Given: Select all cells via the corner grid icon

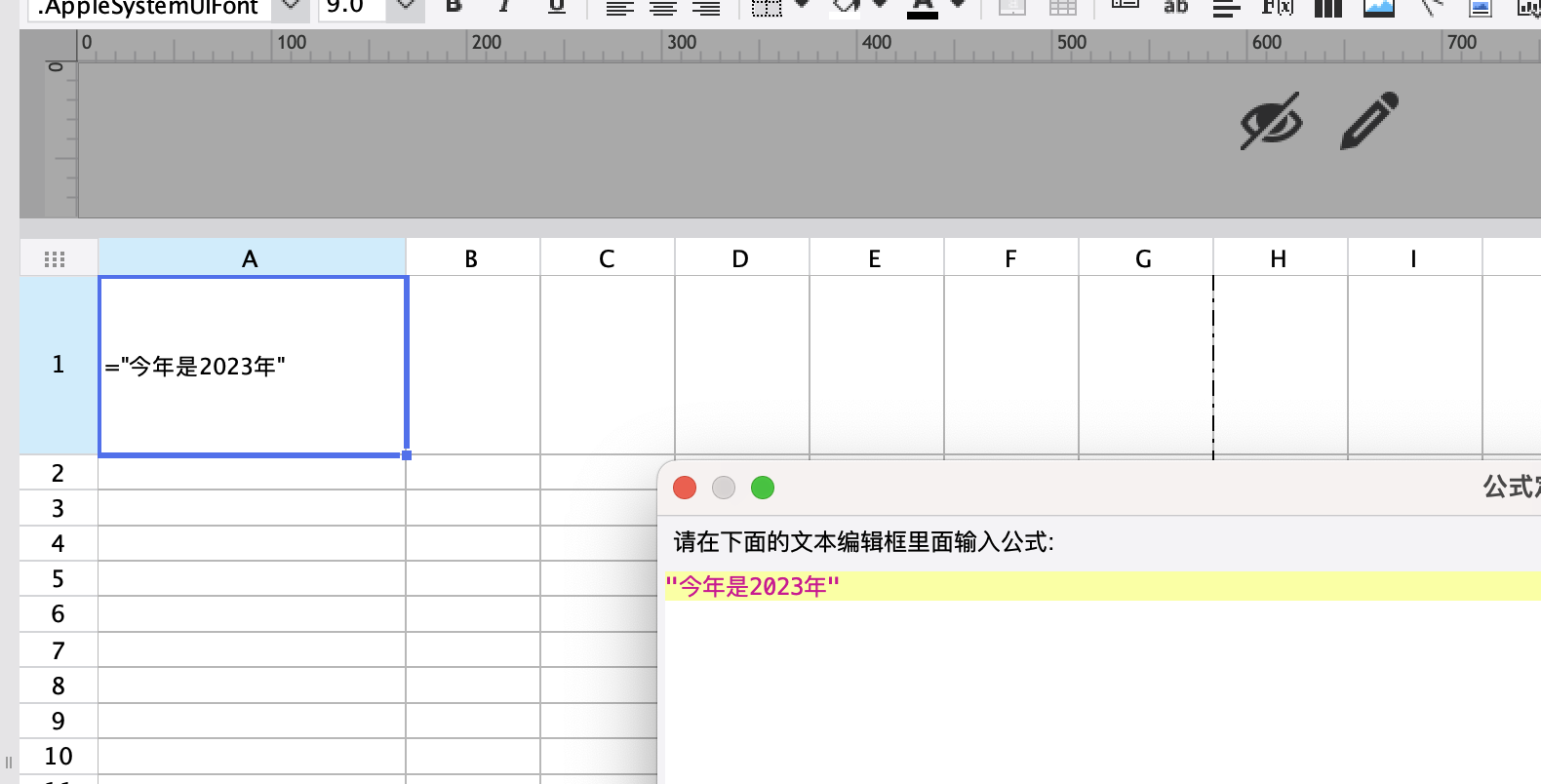Looking at the screenshot, I should [55, 258].
